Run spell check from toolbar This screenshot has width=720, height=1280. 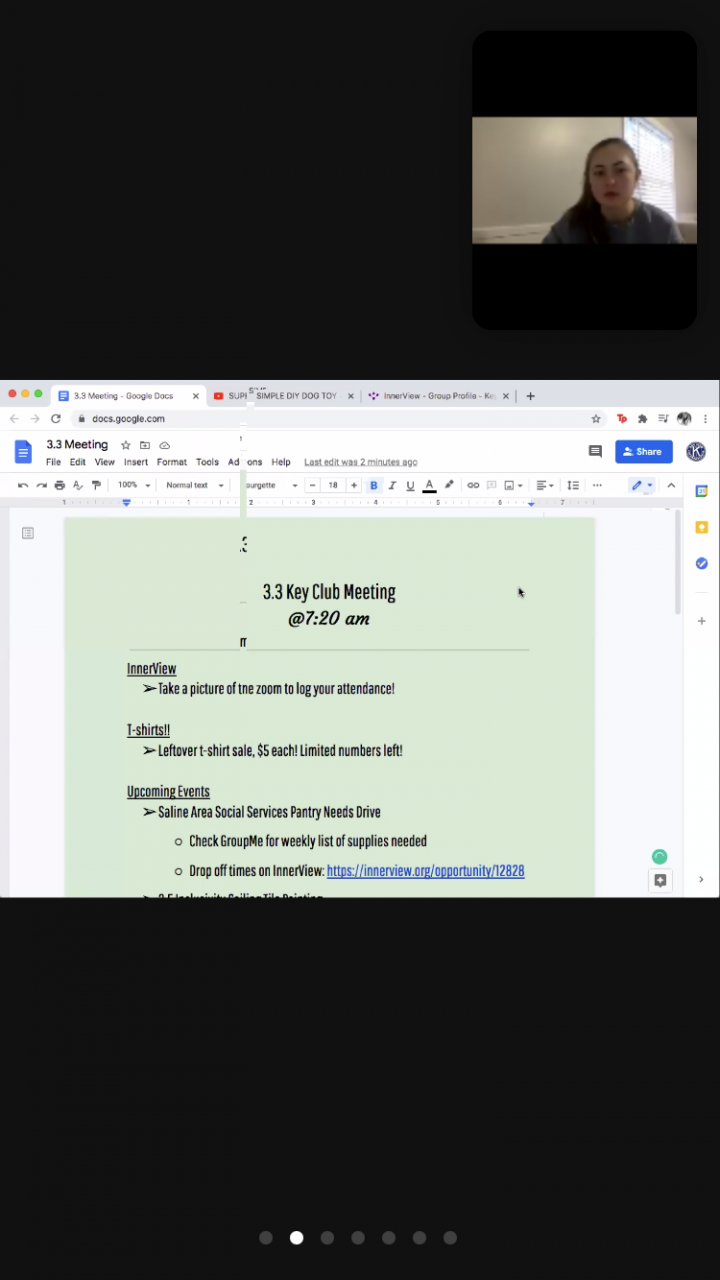click(x=78, y=485)
